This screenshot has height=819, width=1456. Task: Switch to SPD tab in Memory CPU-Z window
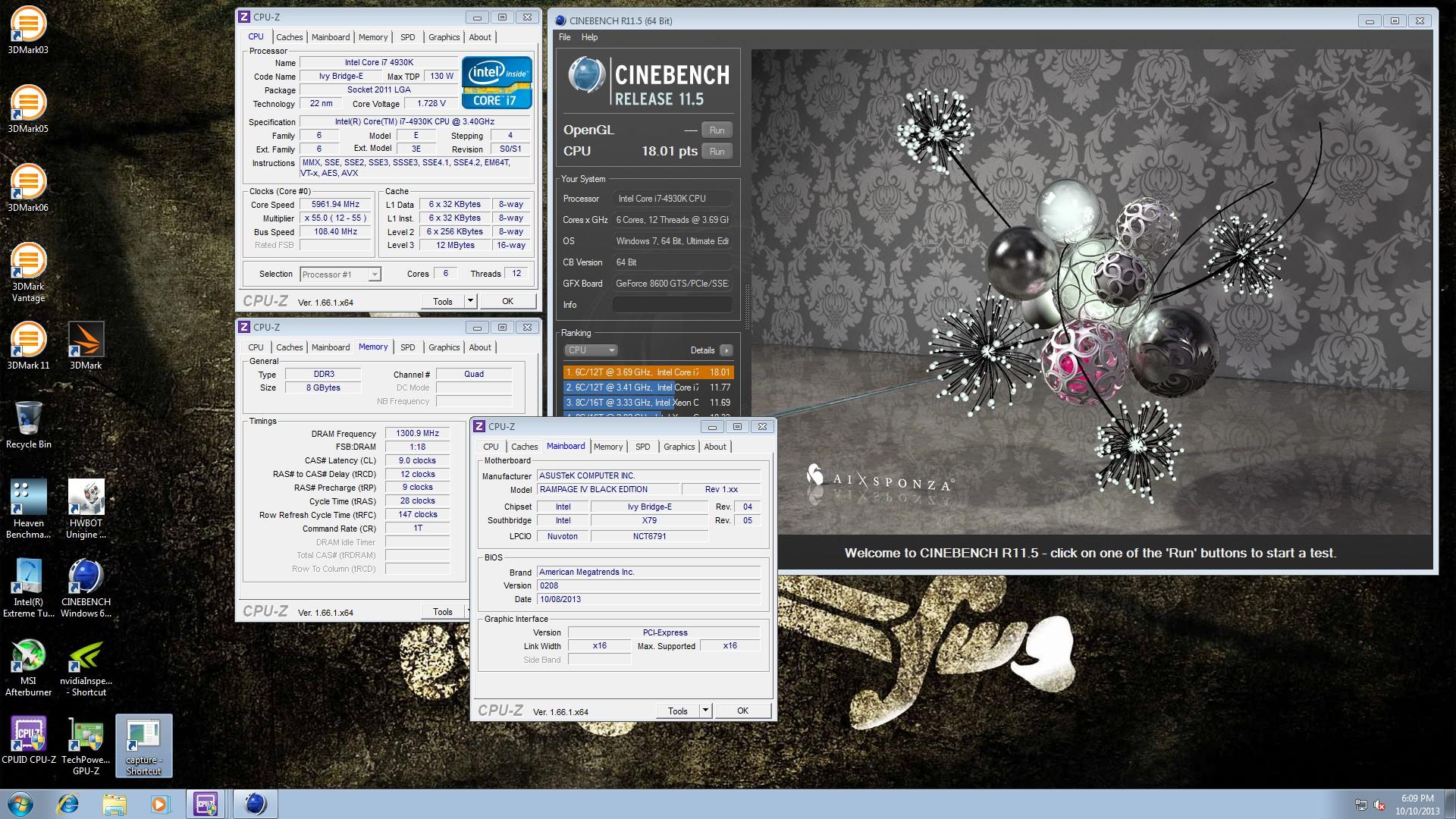[x=408, y=347]
